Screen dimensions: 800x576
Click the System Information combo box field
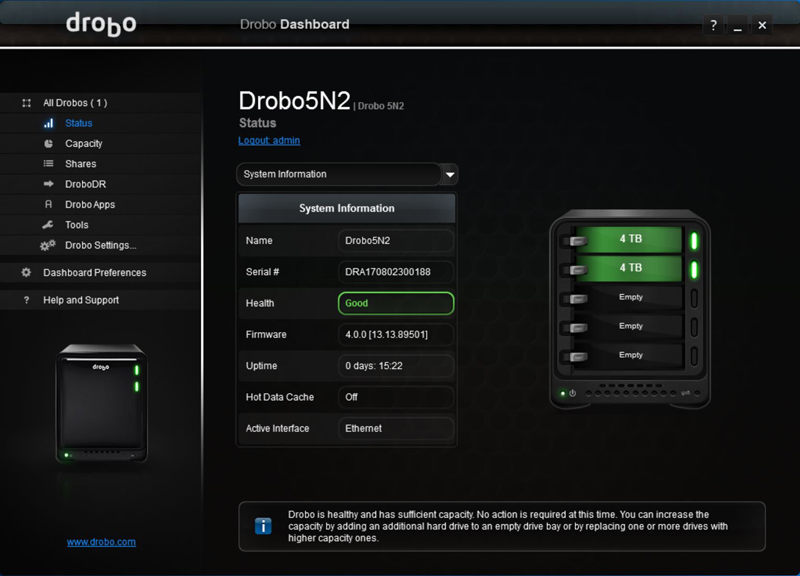click(339, 174)
